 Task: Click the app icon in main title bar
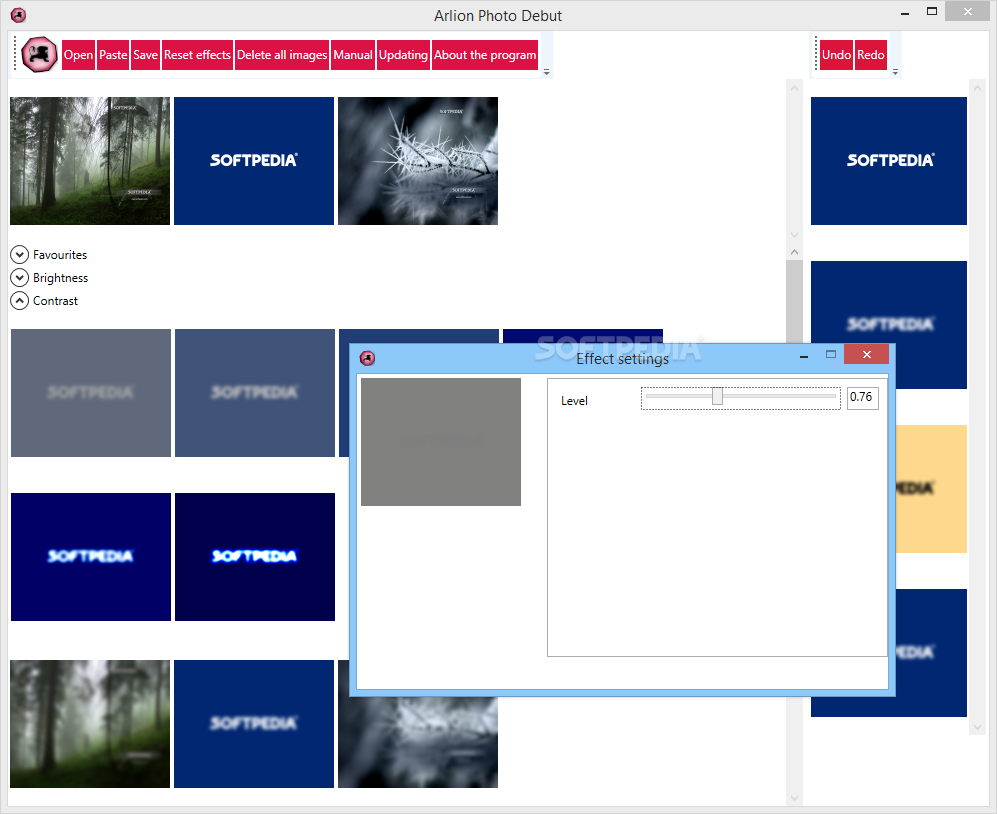(18, 15)
